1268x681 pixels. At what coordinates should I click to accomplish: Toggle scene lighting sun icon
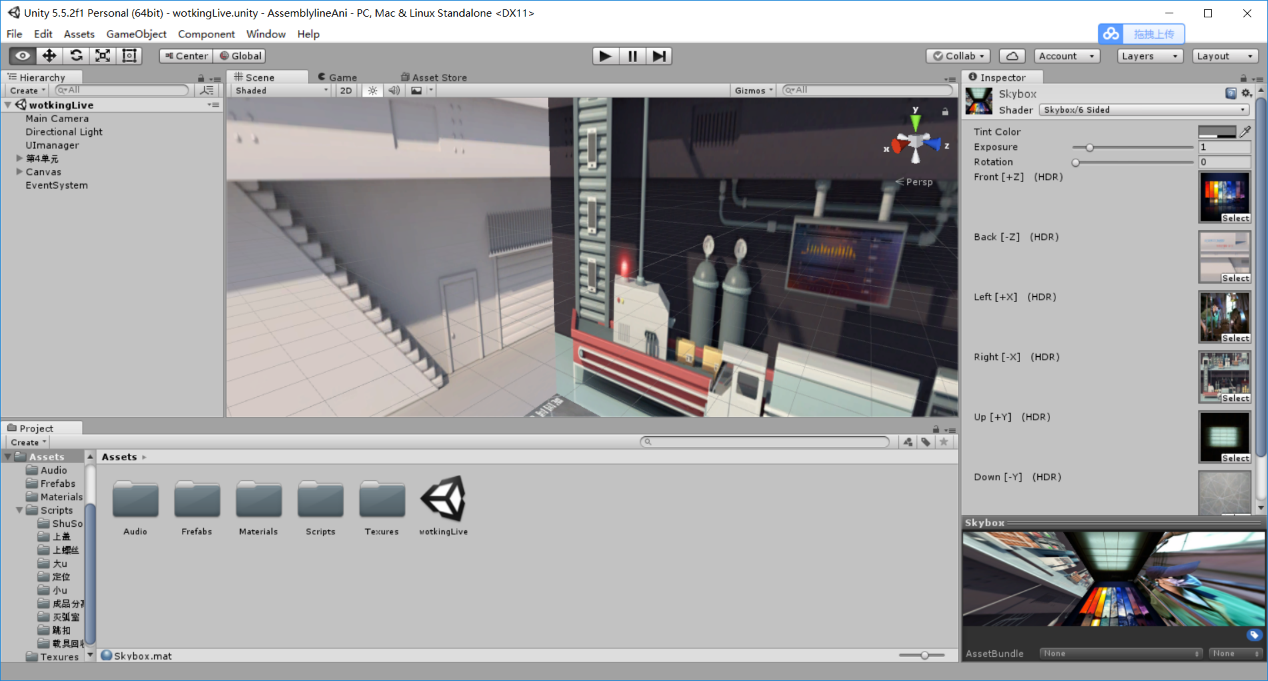click(372, 90)
